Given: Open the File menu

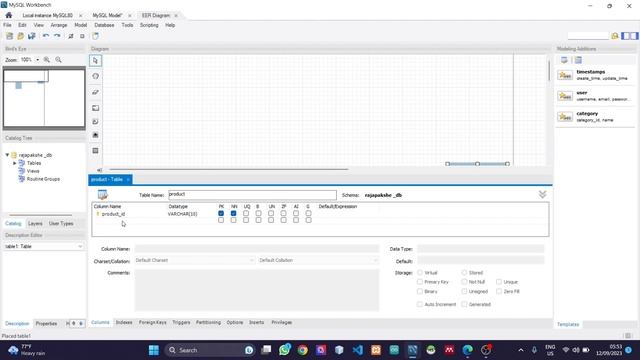Looking at the screenshot, I should [x=7, y=25].
